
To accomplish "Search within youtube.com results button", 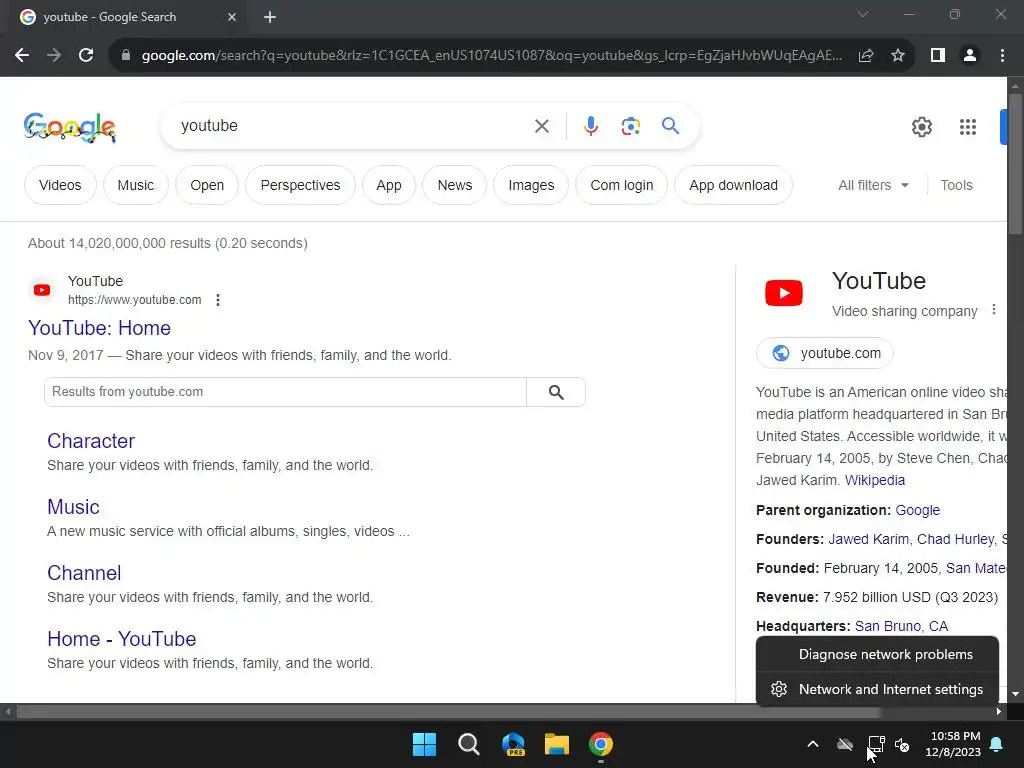I will coord(556,392).
